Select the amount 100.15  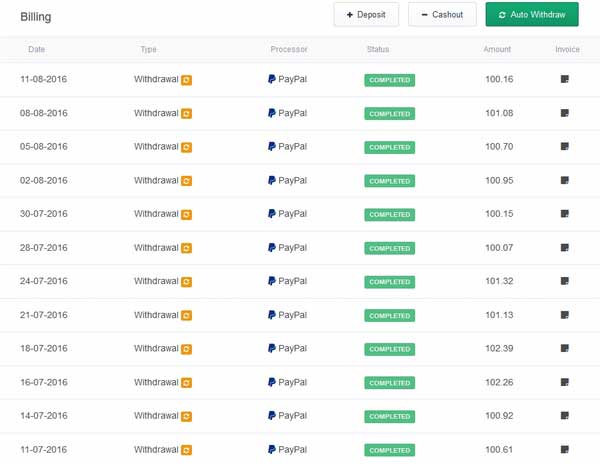(499, 214)
